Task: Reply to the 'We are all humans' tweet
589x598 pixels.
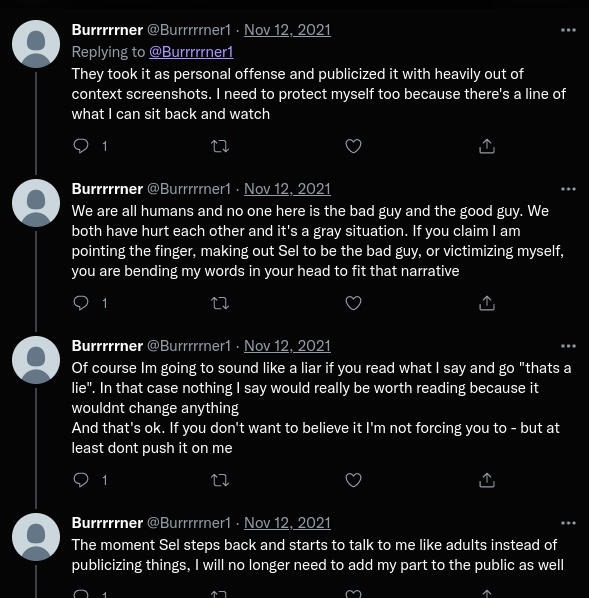Action: click(81, 303)
